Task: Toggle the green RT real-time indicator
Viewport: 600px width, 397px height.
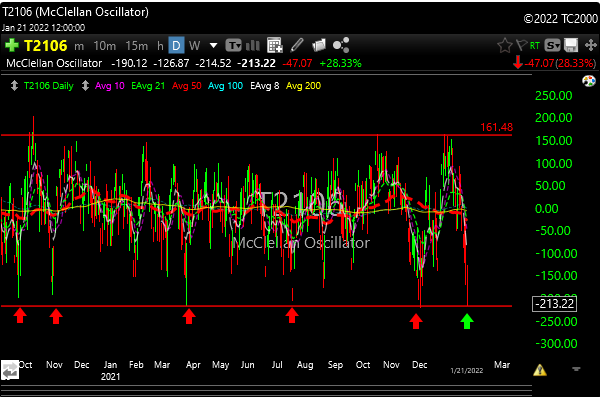Action: tap(535, 46)
